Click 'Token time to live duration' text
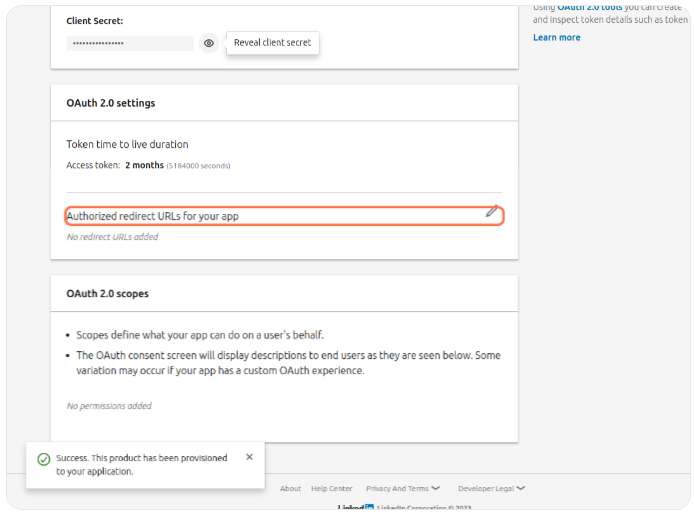Screen dimensions: 694x514 [x=127, y=144]
